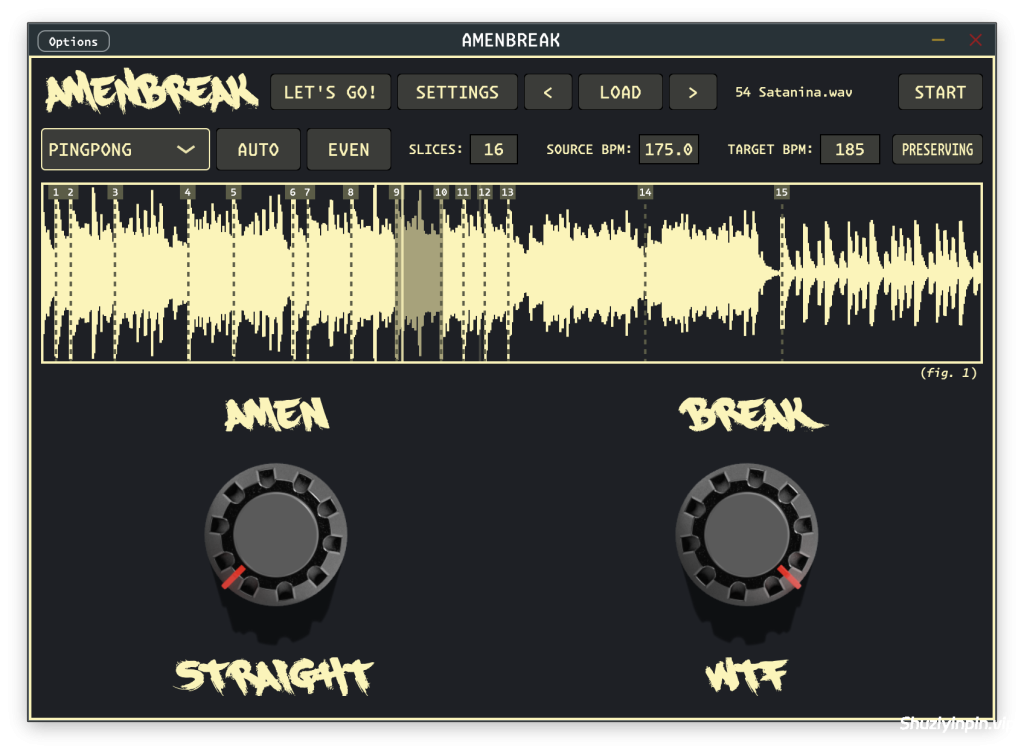Screen dimensions: 1024x754
Task: Select the previous sample arrow
Action: pyautogui.click(x=548, y=91)
